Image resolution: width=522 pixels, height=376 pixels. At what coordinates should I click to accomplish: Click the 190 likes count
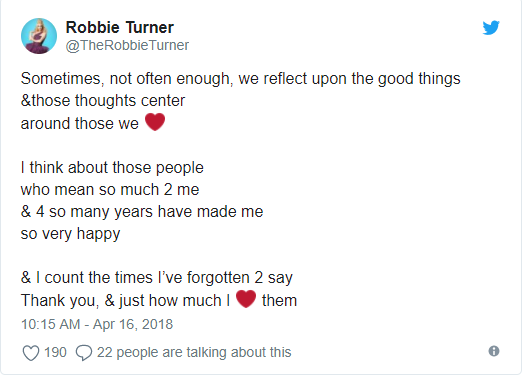pyautogui.click(x=55, y=352)
